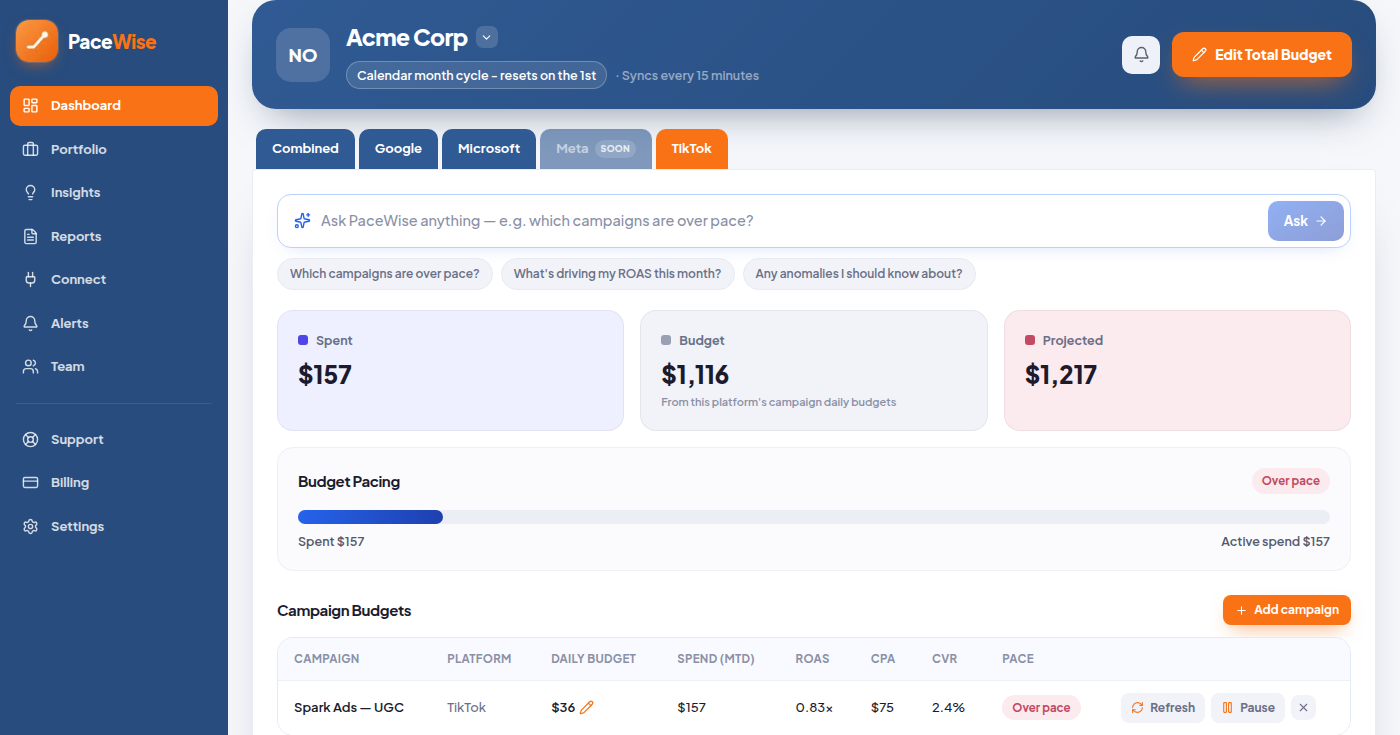Click the Settings gear icon
1400x735 pixels.
coord(31,527)
